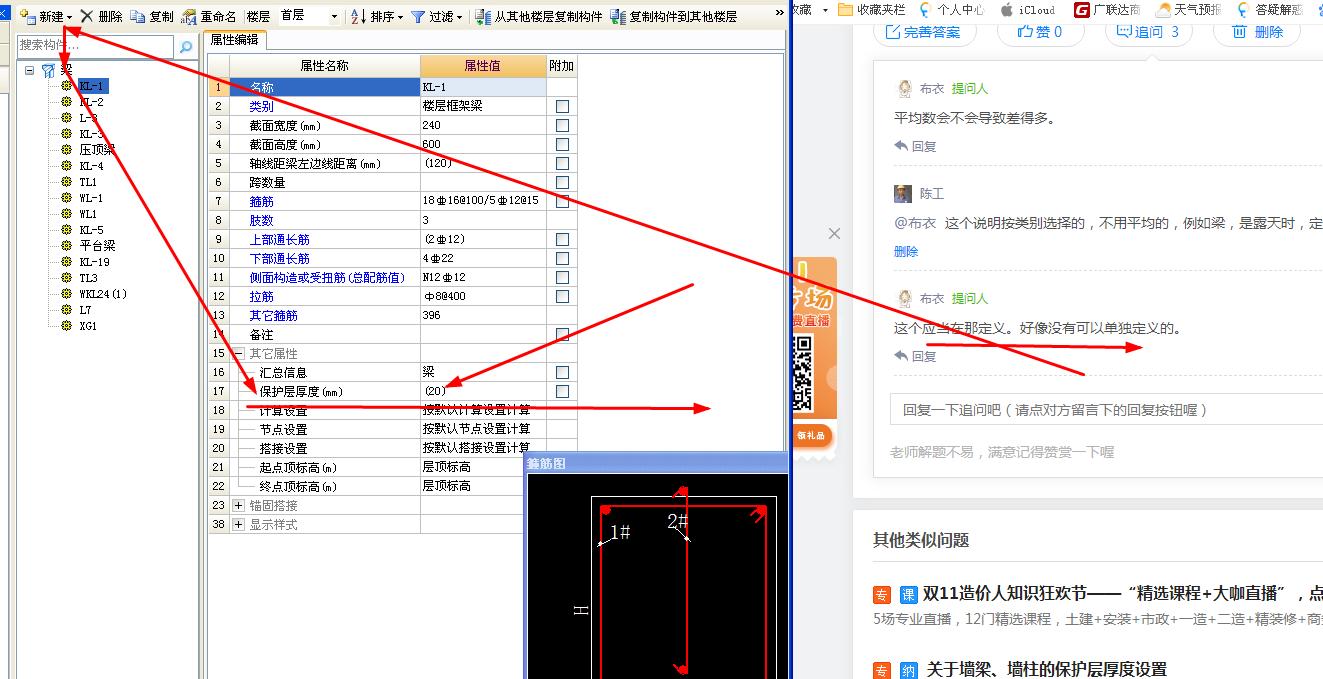Viewport: 1323px width, 679px height.
Task: Click 复制构件到其他楼层 toolbar icon
Action: coord(618,17)
